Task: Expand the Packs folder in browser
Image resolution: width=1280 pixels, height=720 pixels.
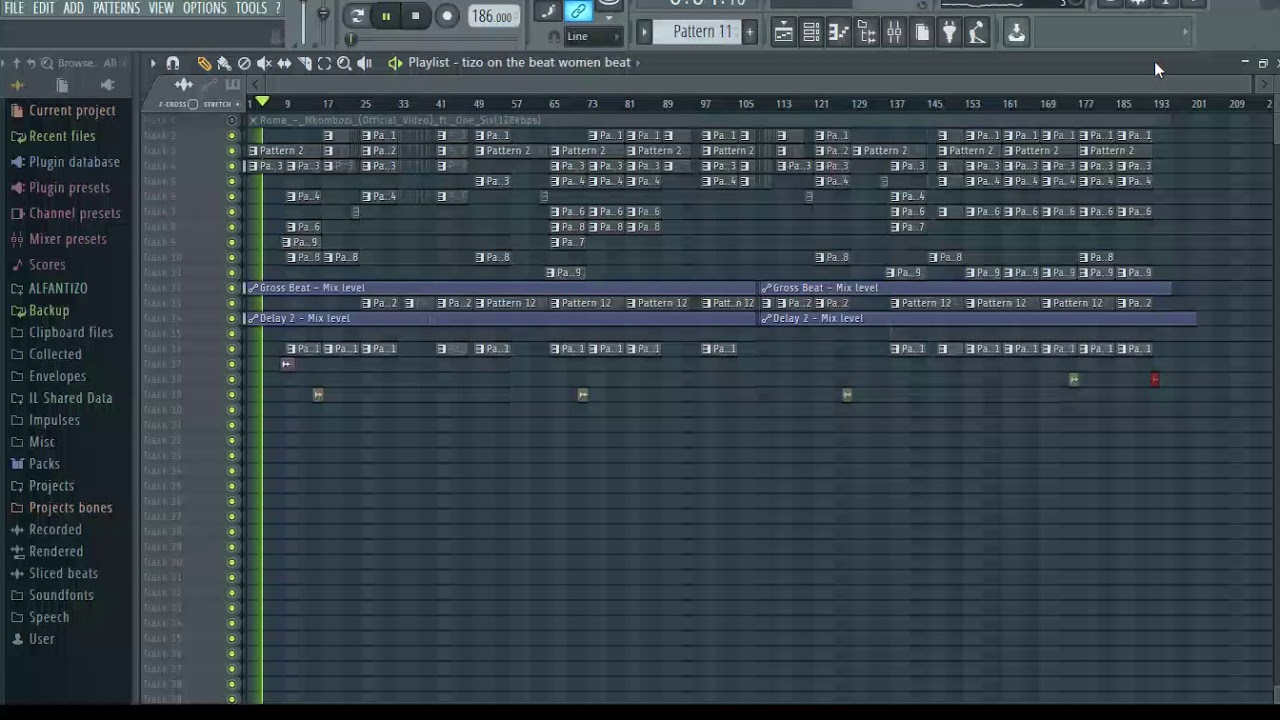Action: coord(36,464)
